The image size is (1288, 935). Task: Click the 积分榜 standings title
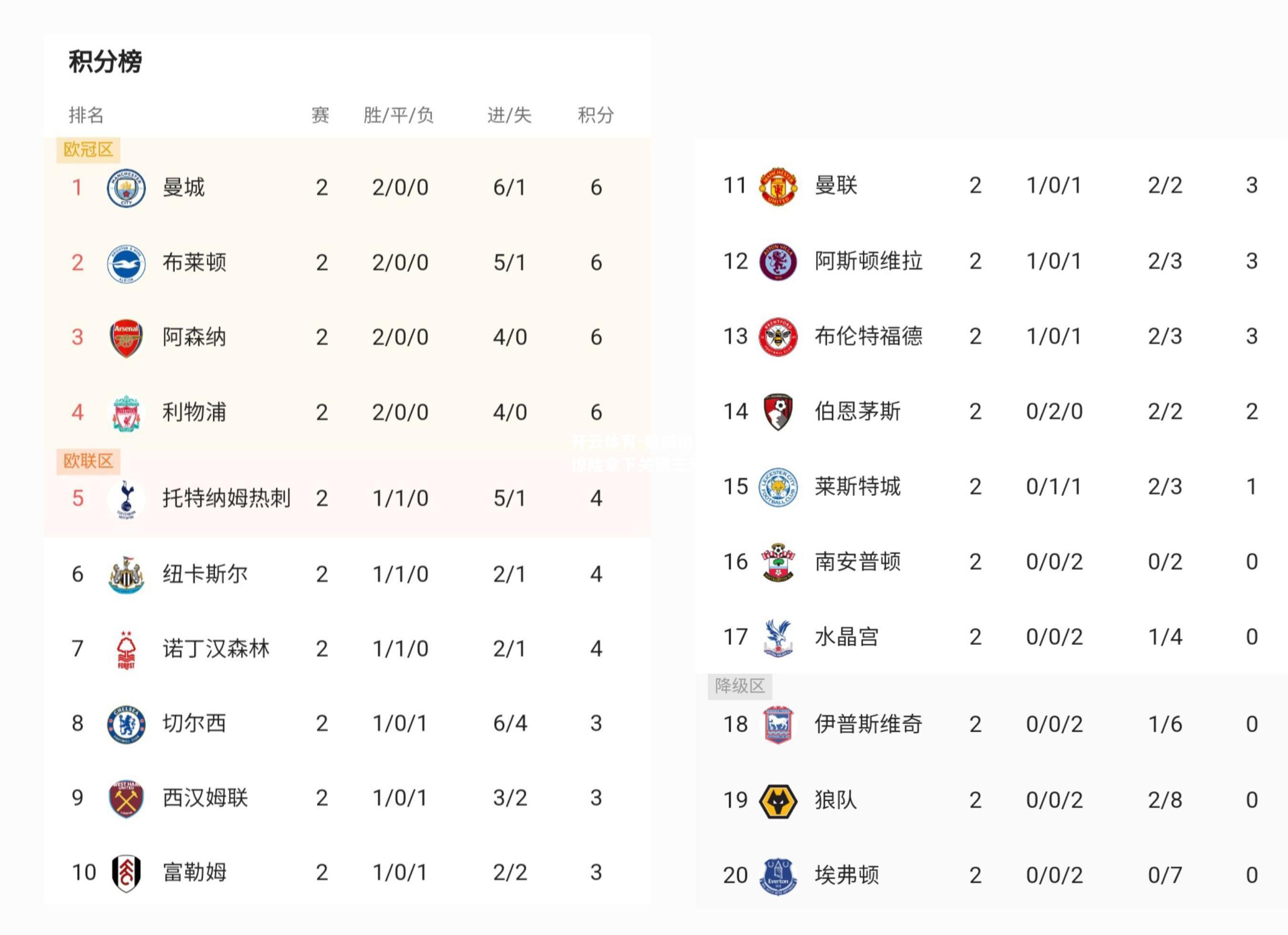105,62
